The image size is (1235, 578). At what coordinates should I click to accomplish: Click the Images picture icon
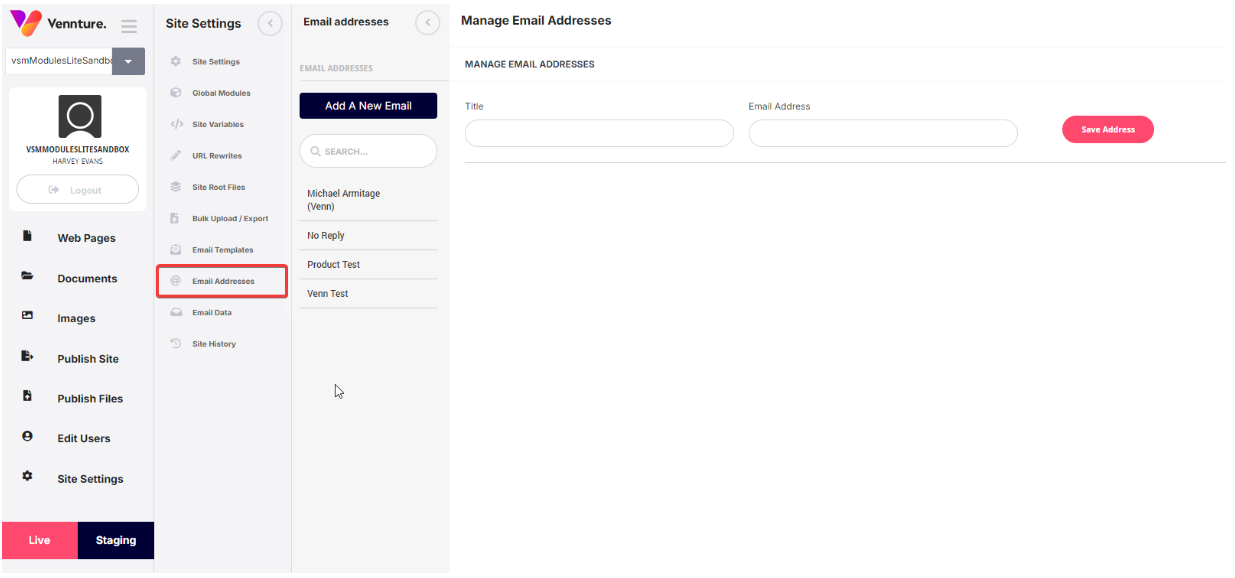coord(27,317)
